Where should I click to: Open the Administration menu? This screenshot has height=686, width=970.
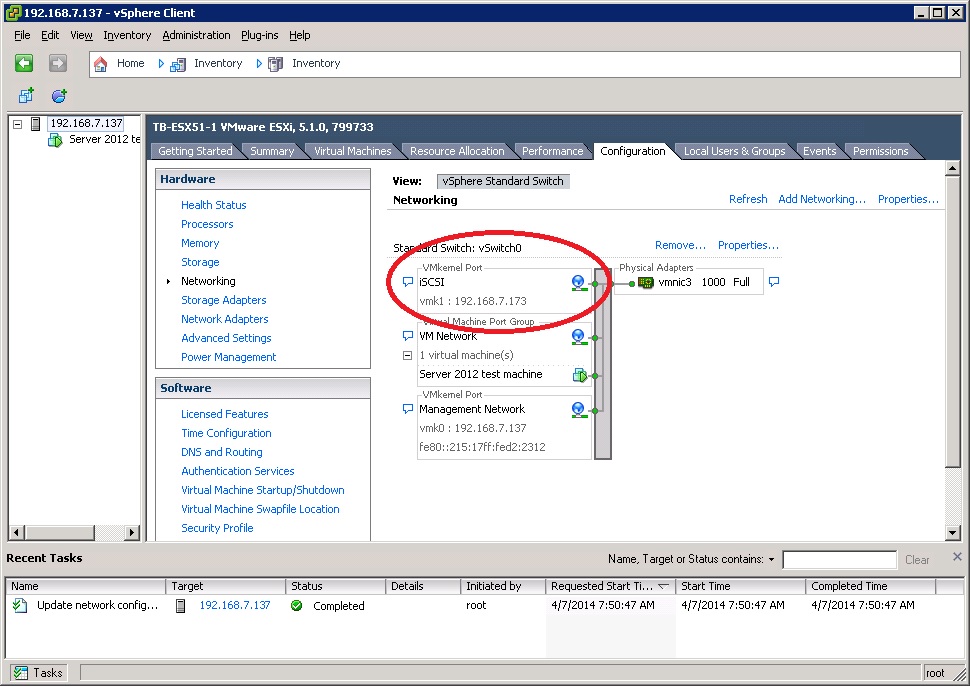coord(196,35)
